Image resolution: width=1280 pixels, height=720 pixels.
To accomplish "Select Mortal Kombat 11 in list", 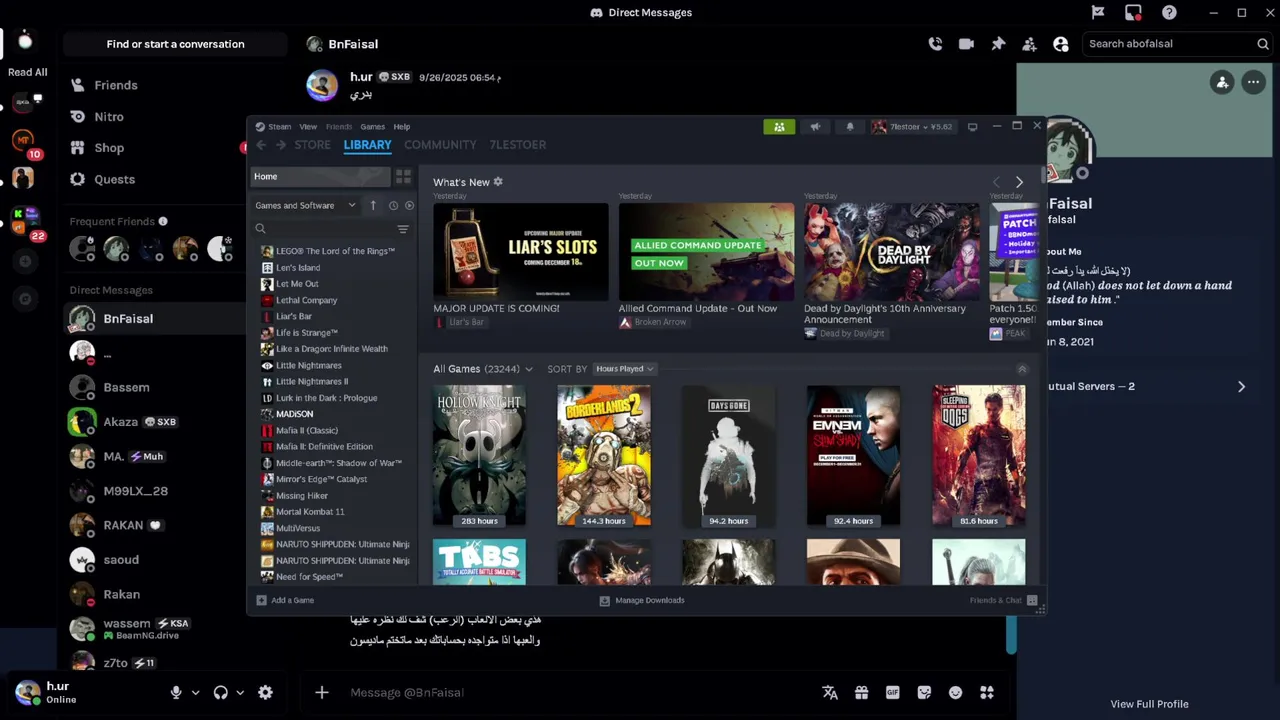I will tap(310, 512).
